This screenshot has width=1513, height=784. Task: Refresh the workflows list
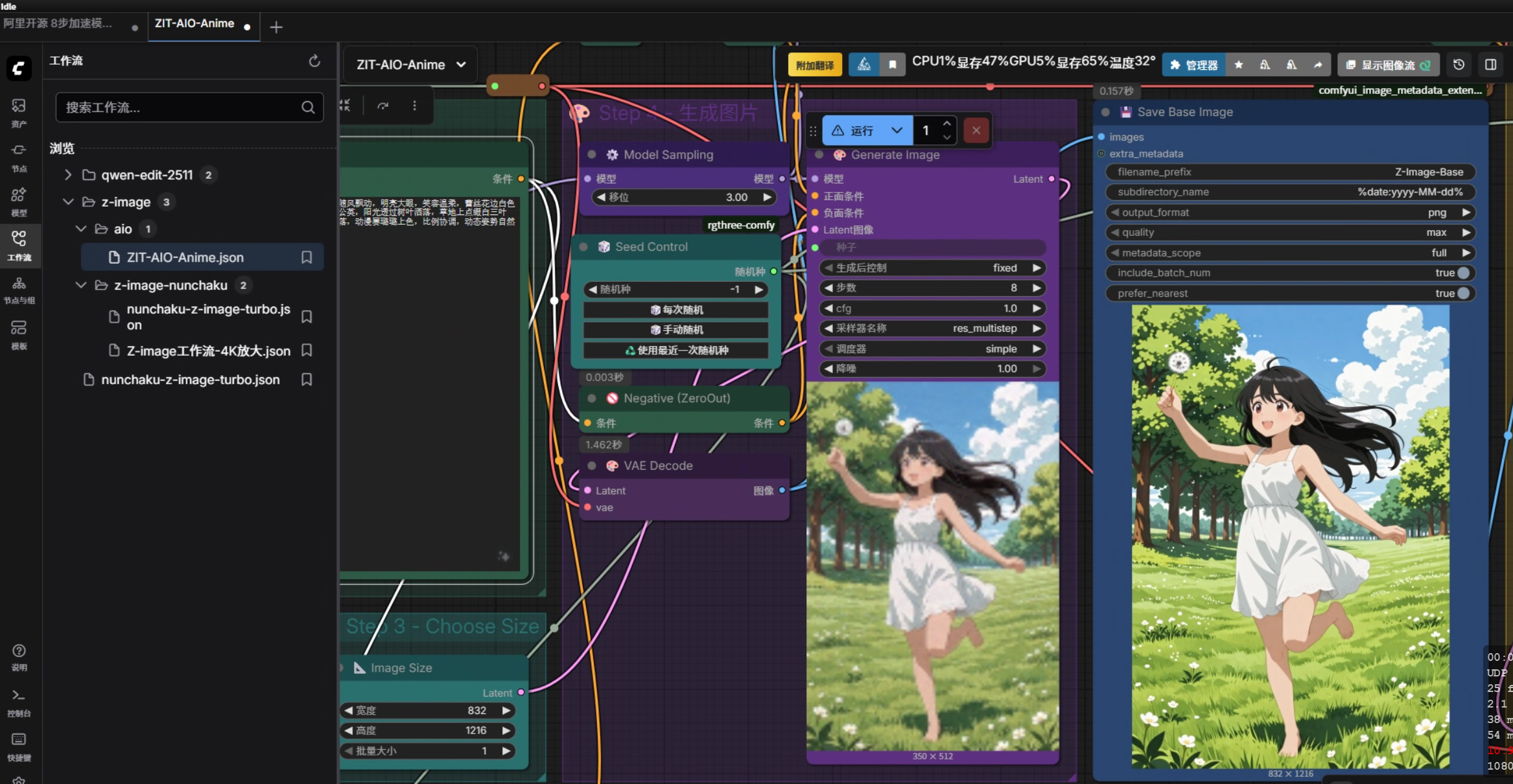tap(314, 61)
